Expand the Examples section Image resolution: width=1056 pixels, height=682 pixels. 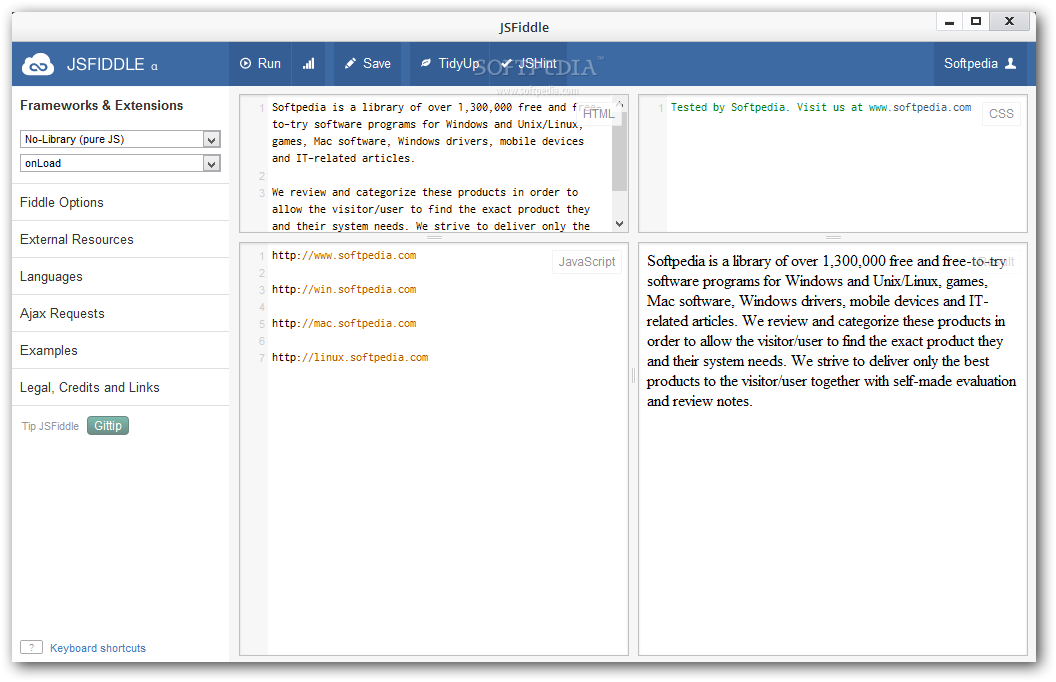pyautogui.click(x=120, y=351)
